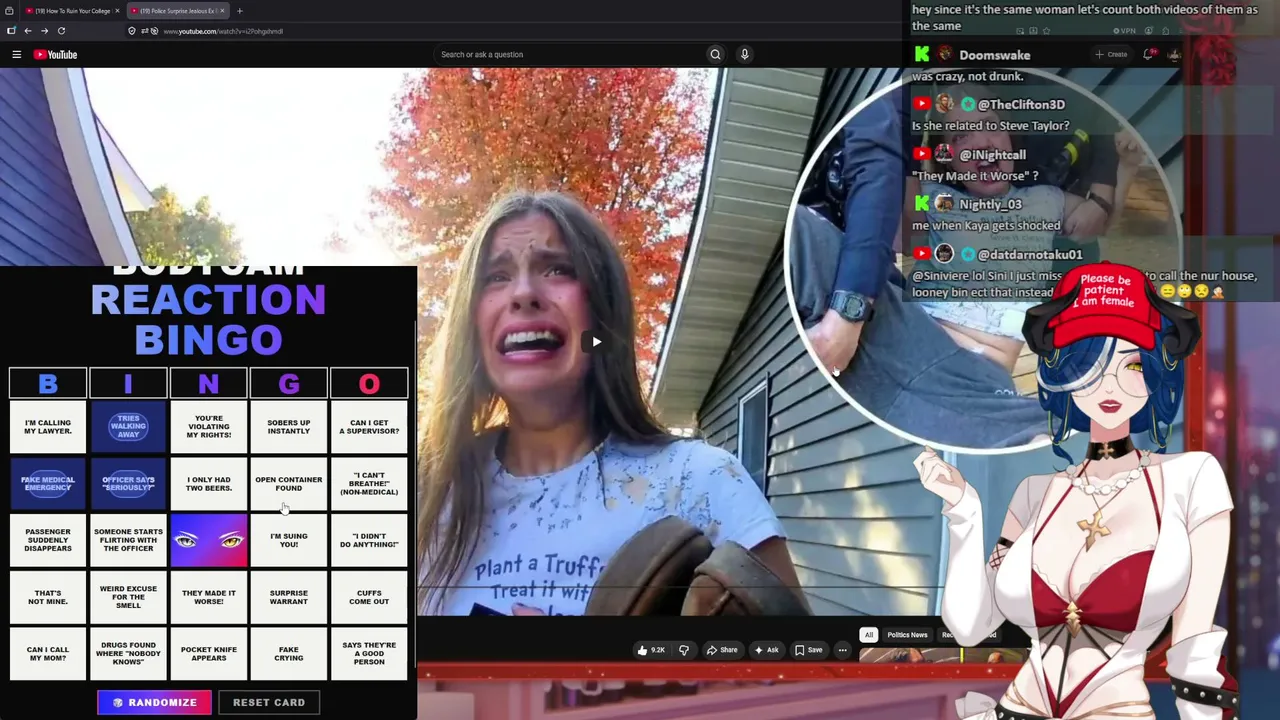
Task: Mark 'CAN I GET A SUPERVISOR?' square
Action: pyautogui.click(x=369, y=427)
